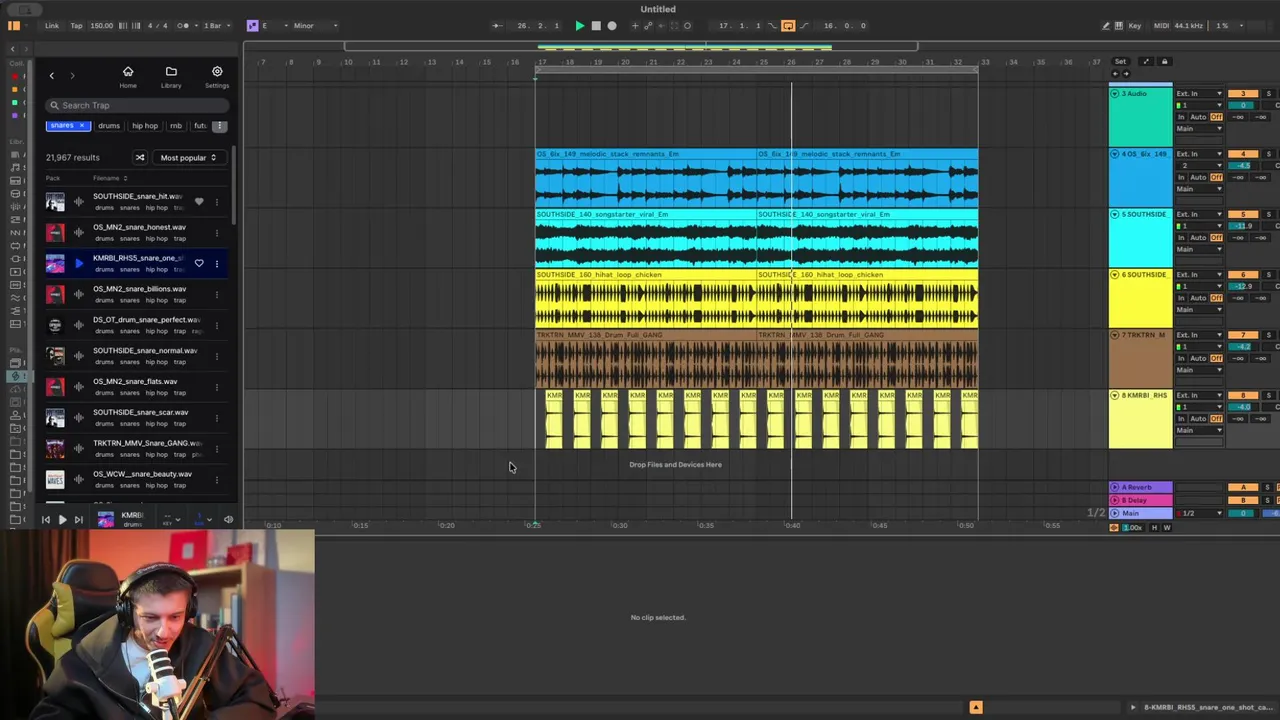This screenshot has width=1280, height=720.
Task: Click the Set locator button
Action: click(1120, 61)
